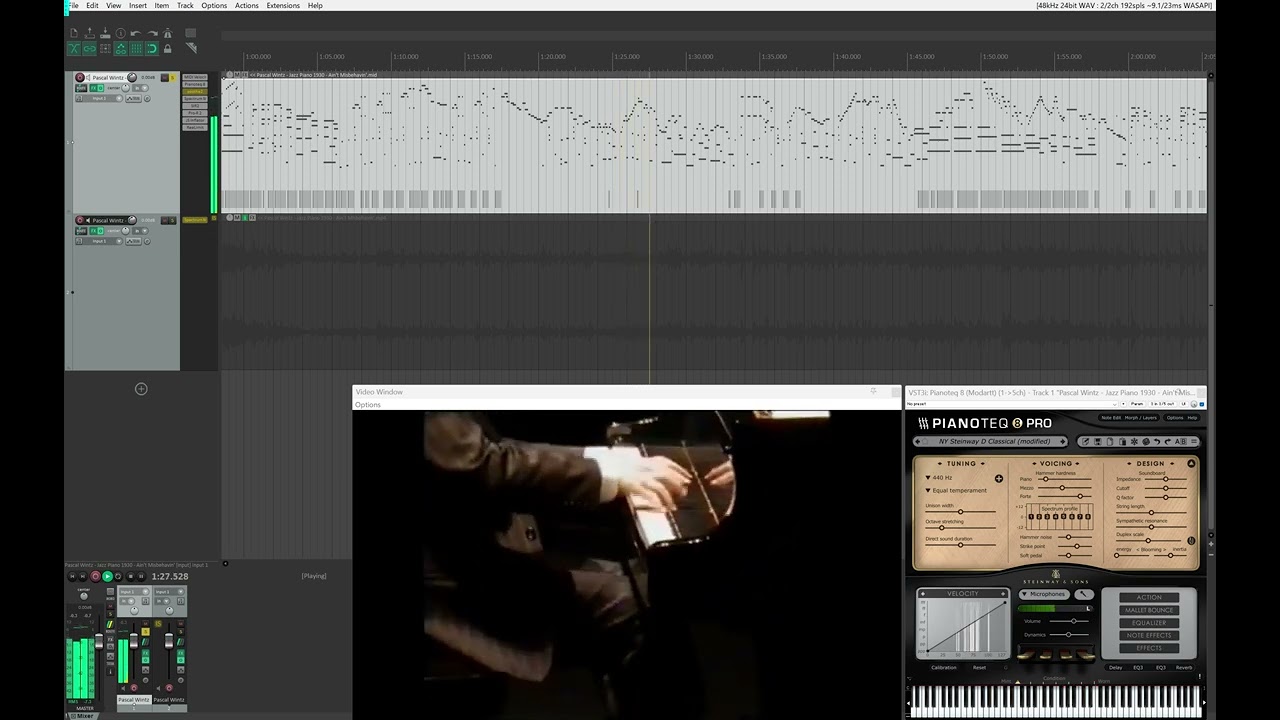Click the EQUALIZER button in Pianoteq
The width and height of the screenshot is (1280, 720).
(x=1149, y=623)
